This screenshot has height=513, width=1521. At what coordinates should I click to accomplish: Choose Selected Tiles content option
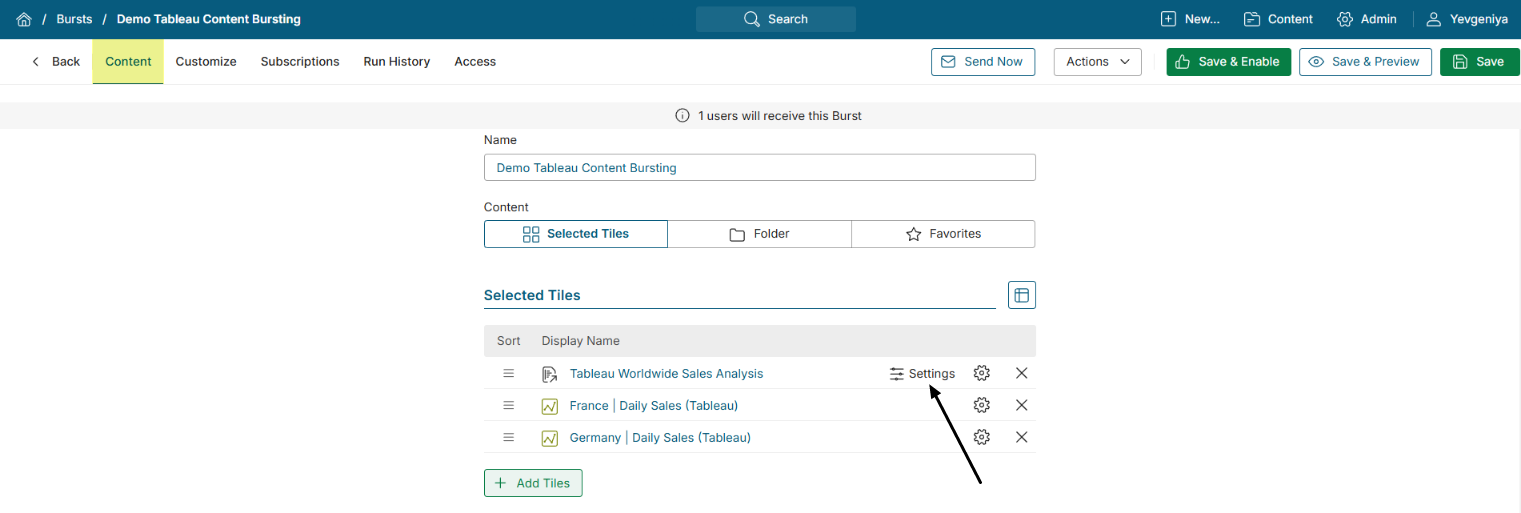pyautogui.click(x=576, y=234)
